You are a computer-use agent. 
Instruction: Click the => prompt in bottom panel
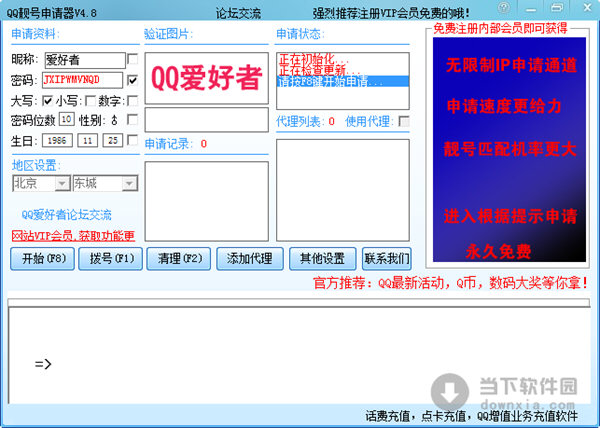click(43, 364)
